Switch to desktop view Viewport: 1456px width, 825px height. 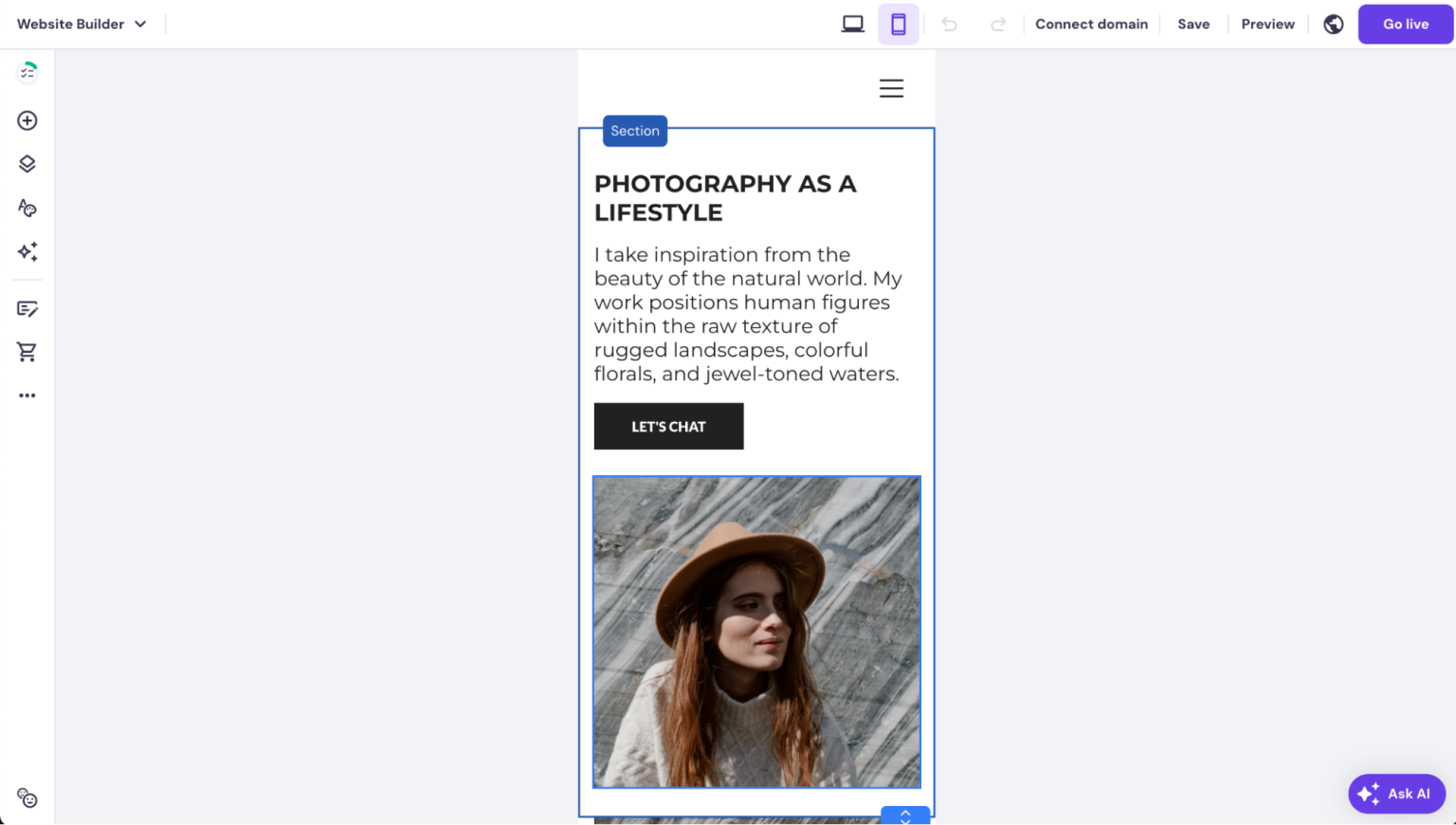click(x=852, y=23)
